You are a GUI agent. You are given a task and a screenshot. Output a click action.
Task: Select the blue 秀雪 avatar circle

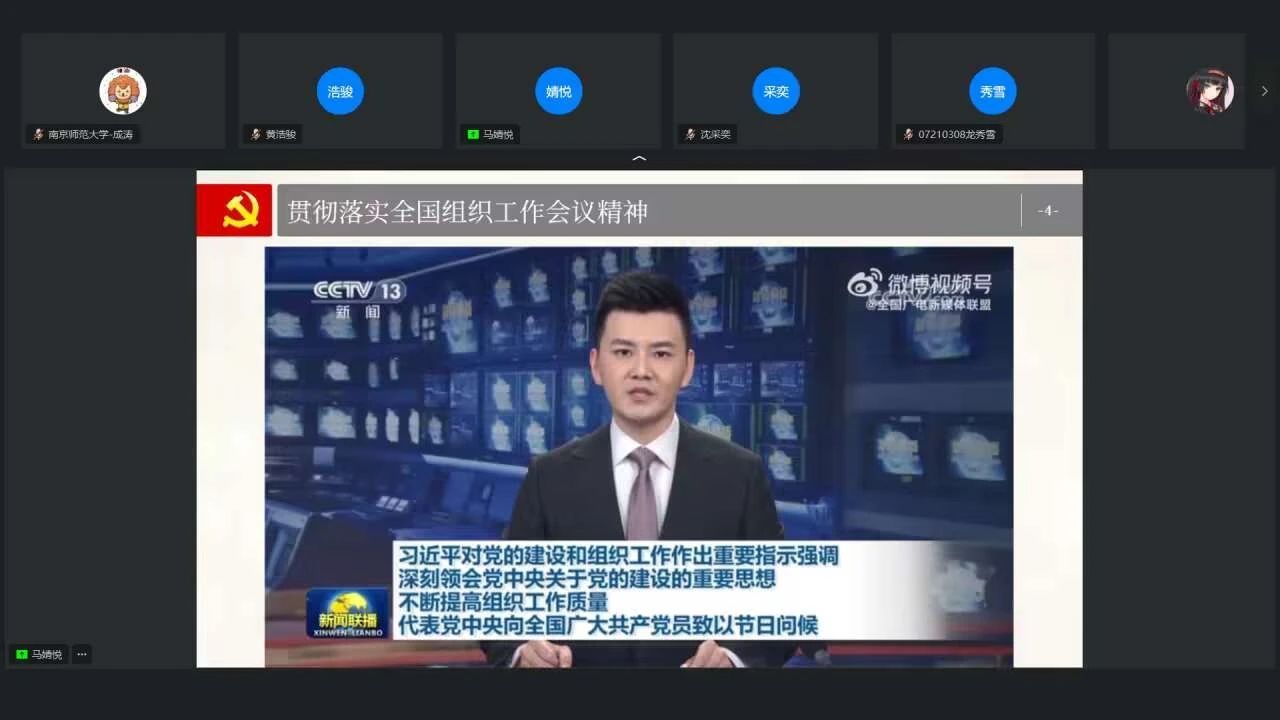tap(992, 91)
